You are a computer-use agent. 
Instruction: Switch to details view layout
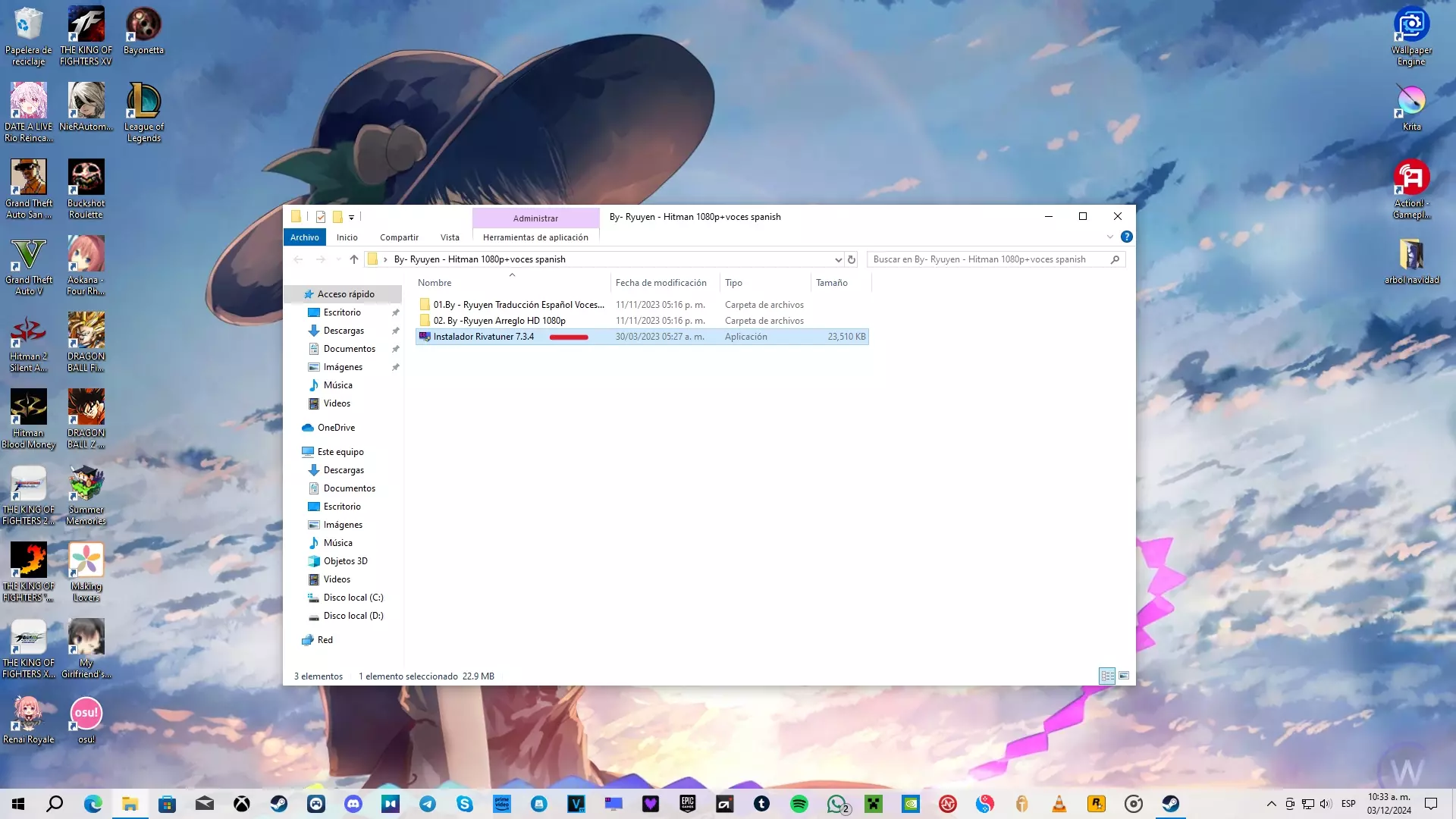pyautogui.click(x=1107, y=676)
